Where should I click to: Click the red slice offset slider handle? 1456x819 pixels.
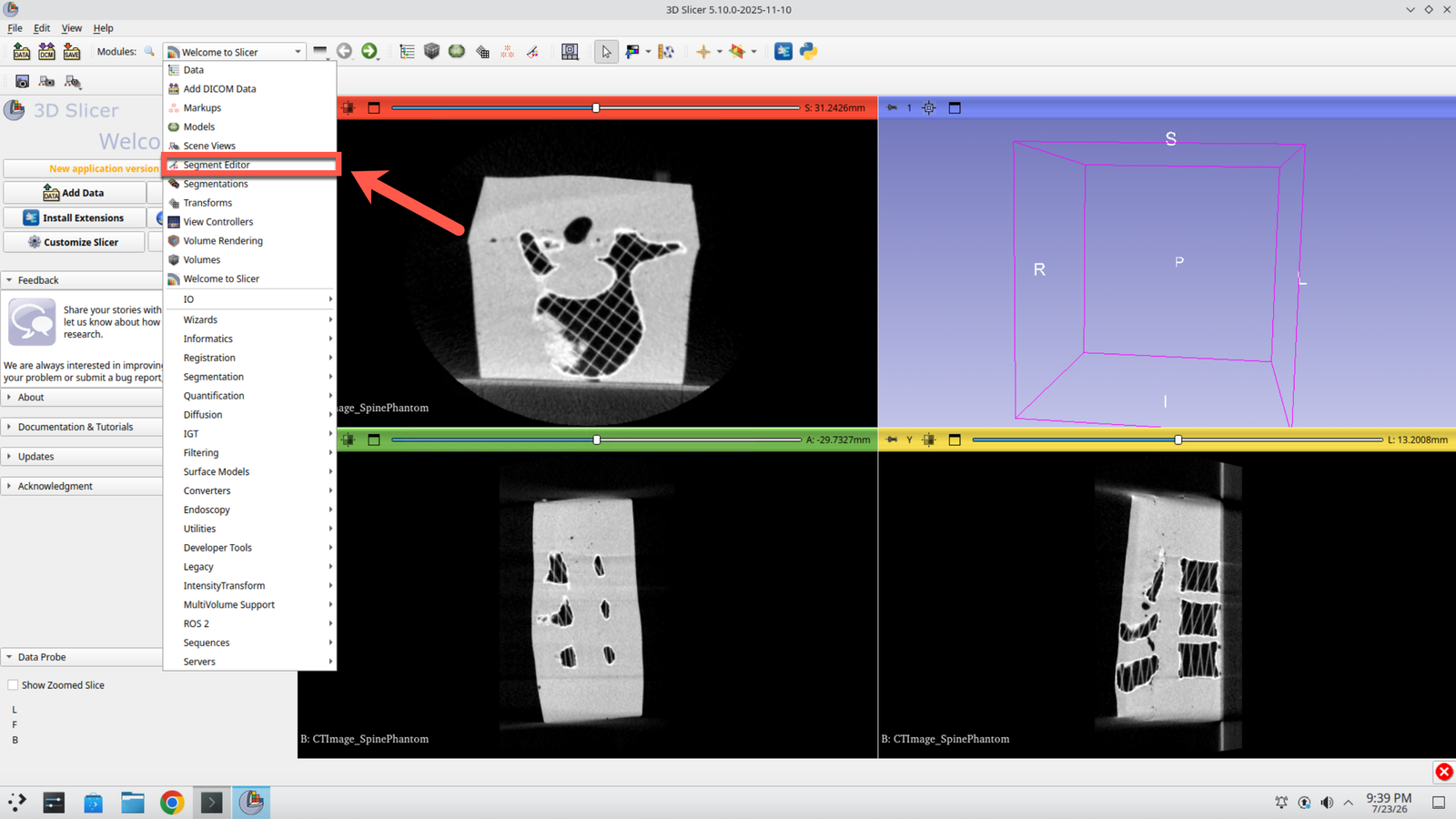596,107
